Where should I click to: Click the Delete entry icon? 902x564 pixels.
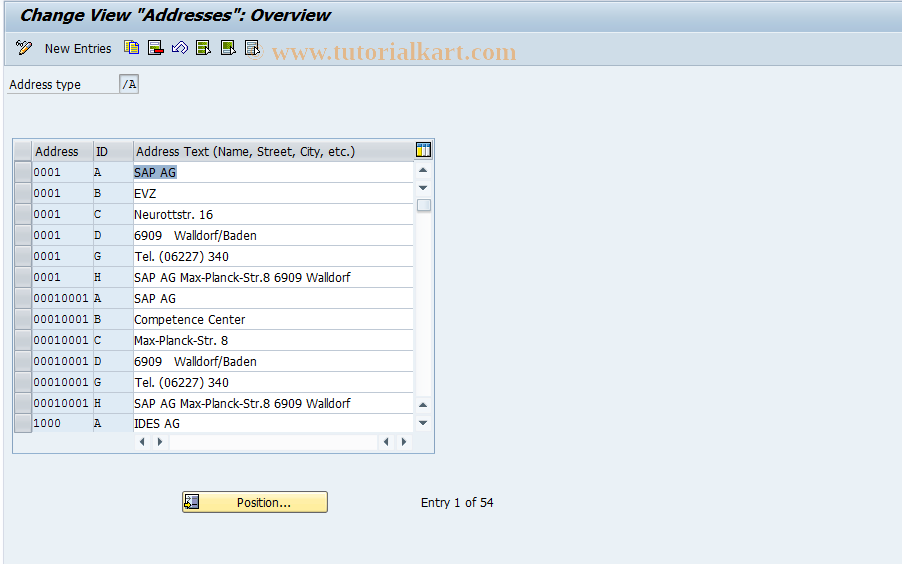click(155, 48)
